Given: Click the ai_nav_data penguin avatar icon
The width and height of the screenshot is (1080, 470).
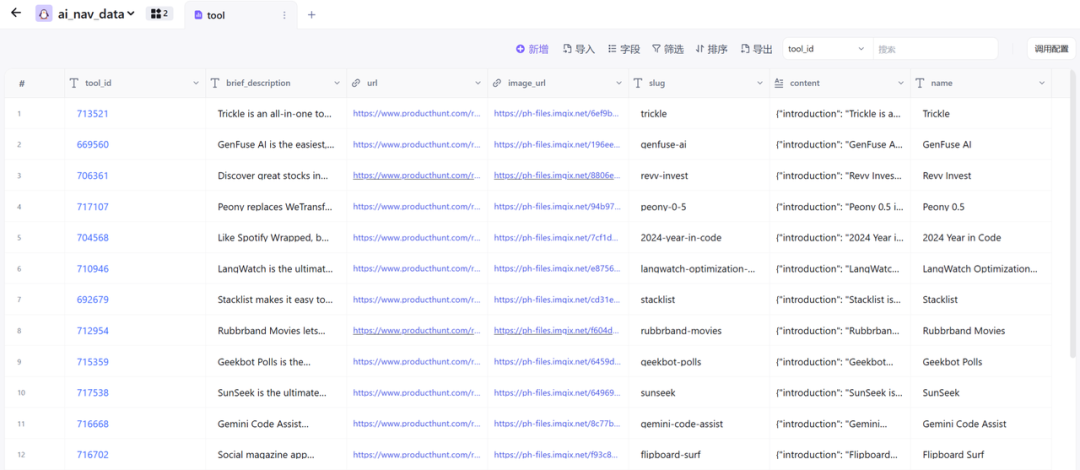Looking at the screenshot, I should coord(45,14).
